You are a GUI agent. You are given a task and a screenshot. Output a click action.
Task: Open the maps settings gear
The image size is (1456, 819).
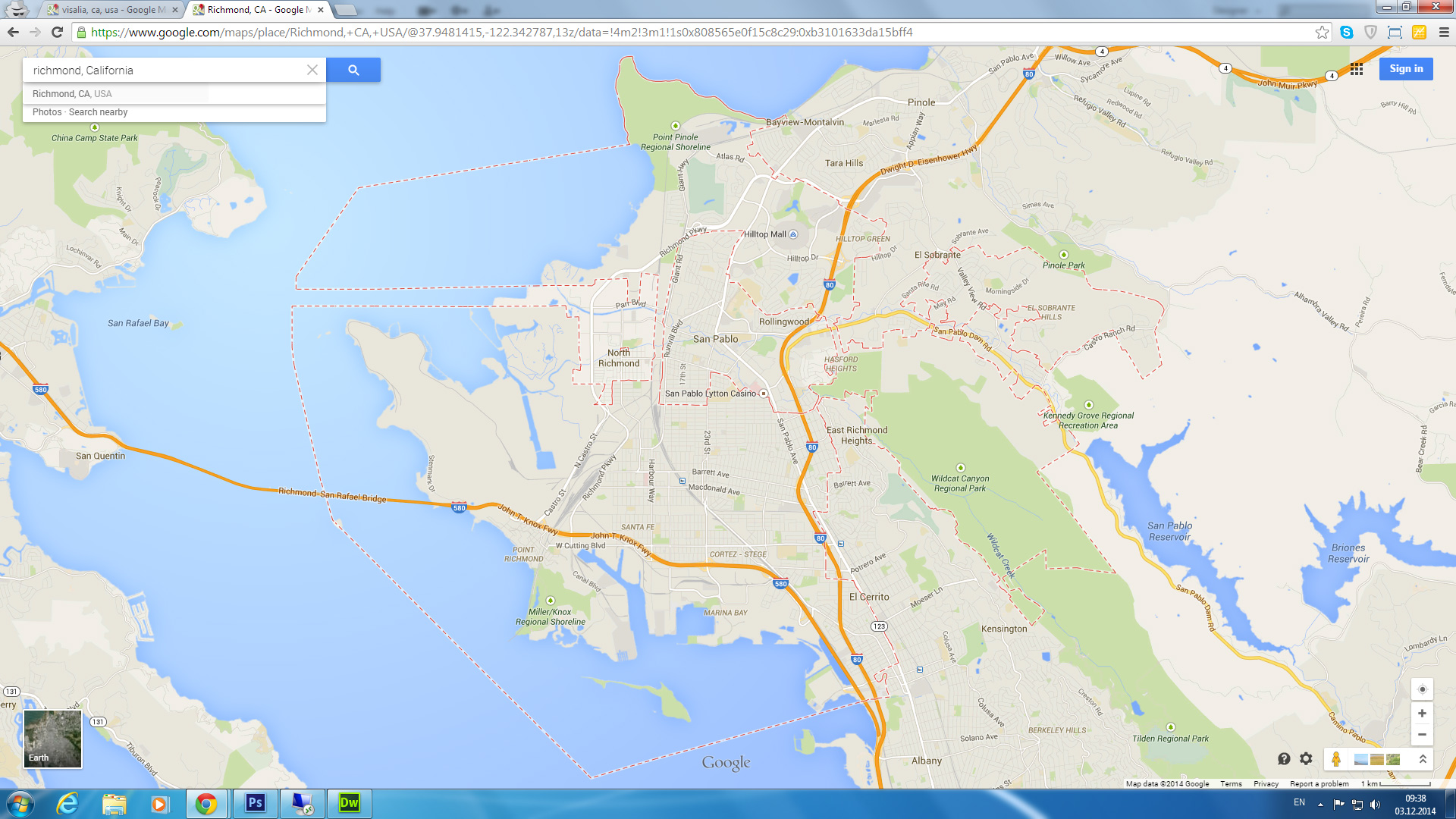[x=1306, y=758]
